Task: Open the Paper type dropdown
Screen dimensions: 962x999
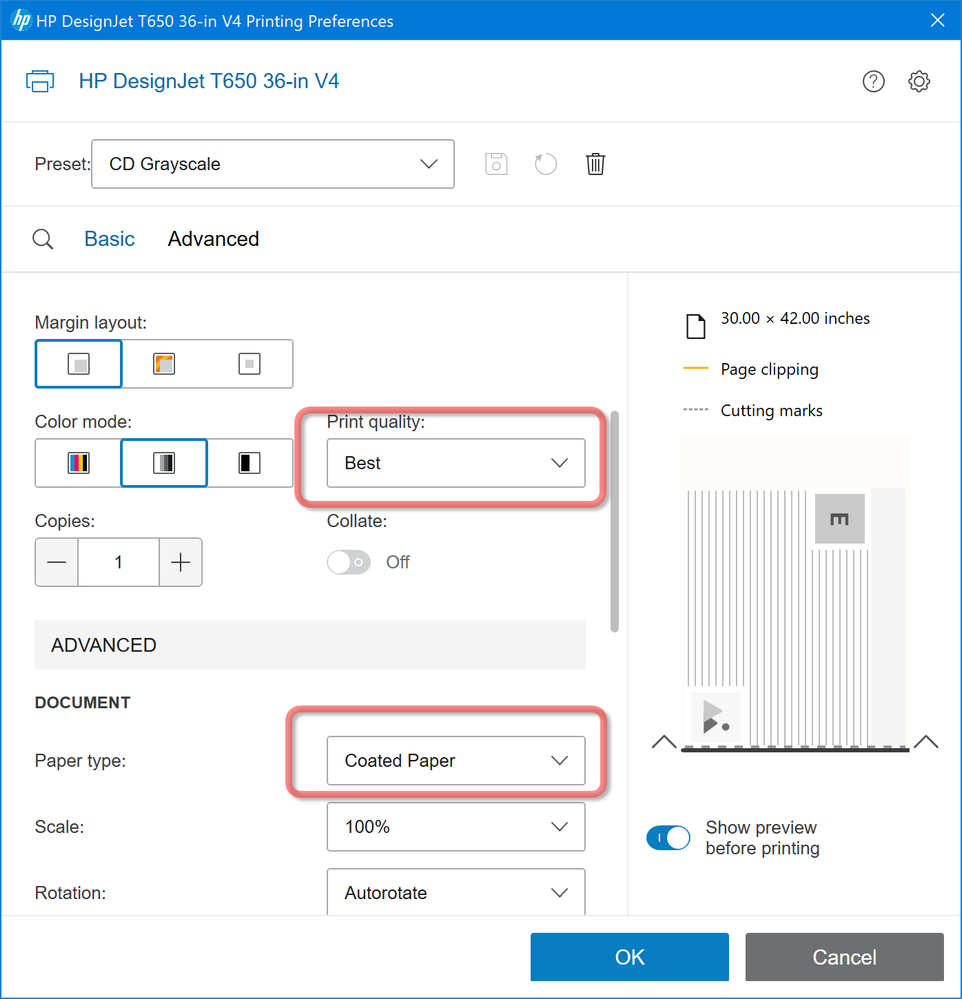Action: point(455,761)
